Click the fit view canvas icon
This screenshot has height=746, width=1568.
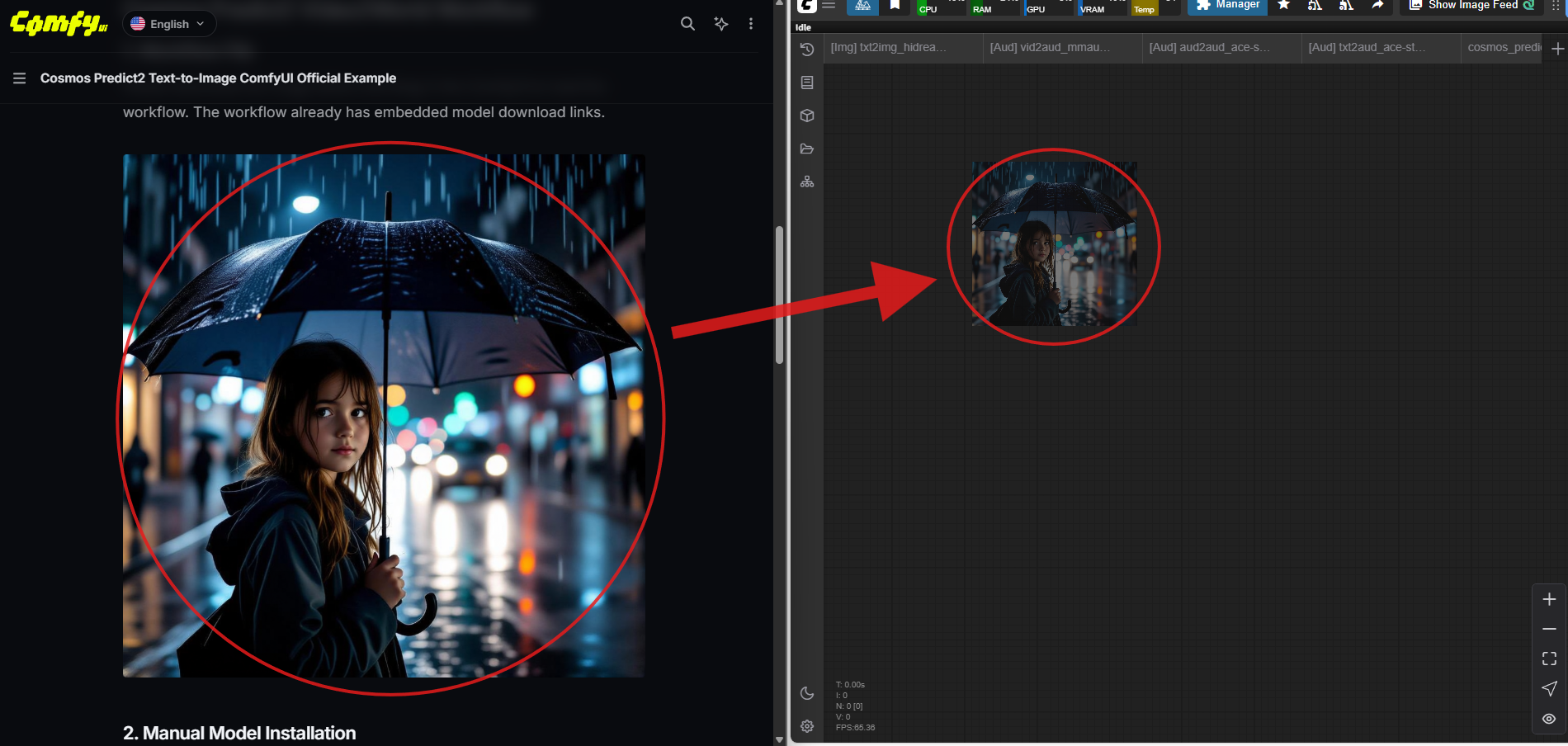tap(1549, 659)
